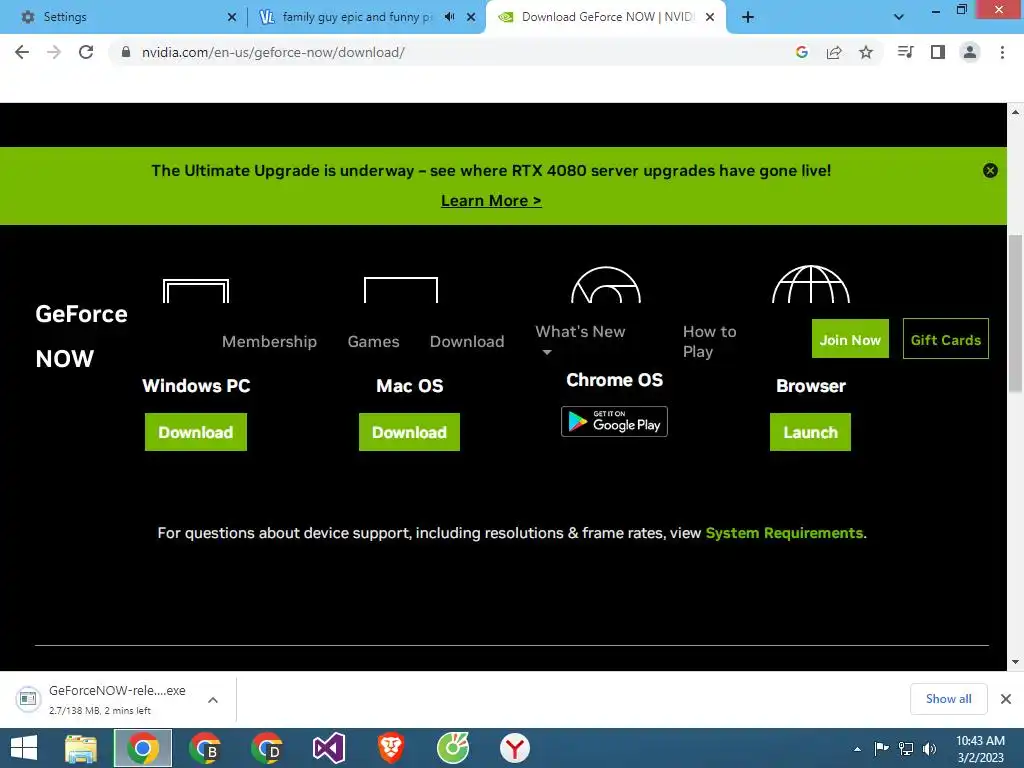Open the Games menu item

[x=373, y=341]
